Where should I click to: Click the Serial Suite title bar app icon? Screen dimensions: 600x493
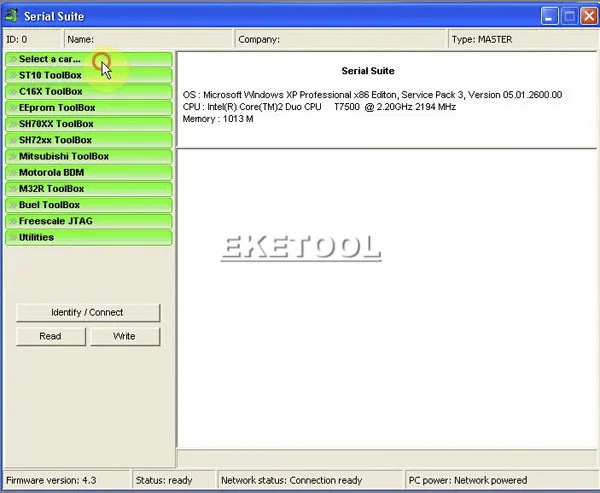click(x=11, y=16)
